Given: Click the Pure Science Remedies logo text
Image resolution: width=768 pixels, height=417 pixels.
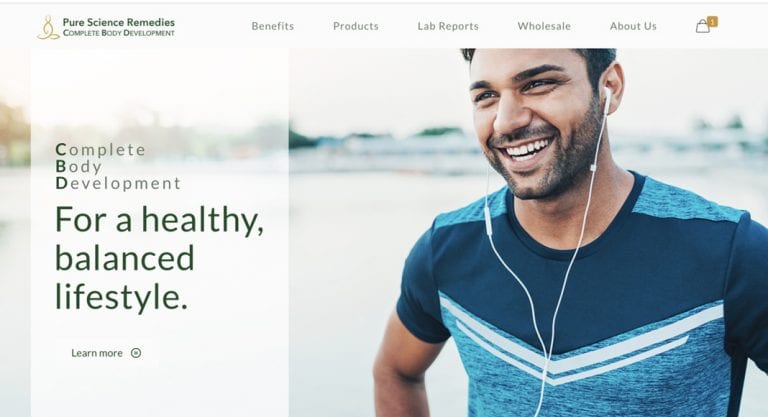Looking at the screenshot, I should (119, 22).
